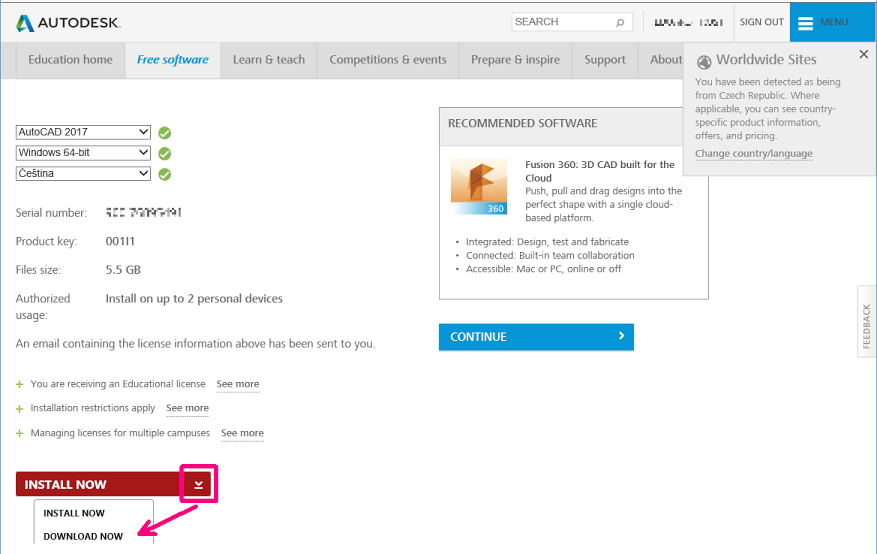Click the SIGN OUT link
Viewport: 877px width, 554px height.
click(762, 22)
